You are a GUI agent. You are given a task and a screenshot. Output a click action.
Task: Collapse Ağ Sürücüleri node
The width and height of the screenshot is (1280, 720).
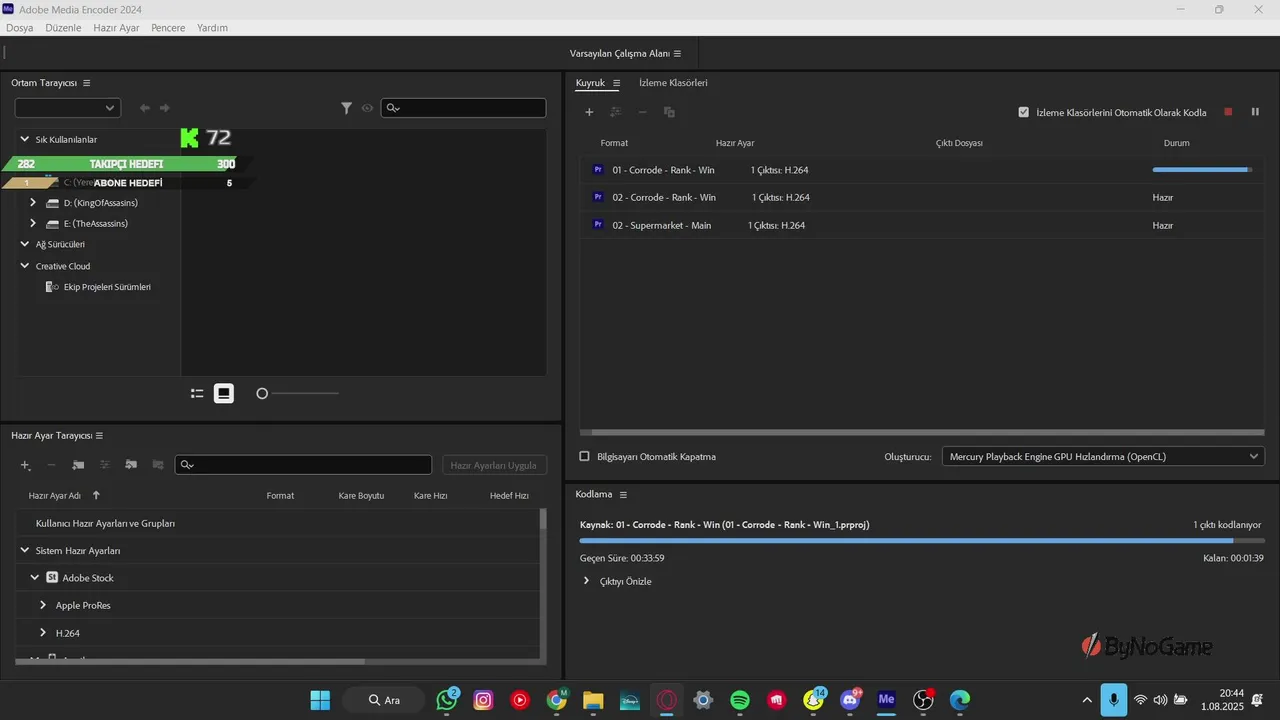tap(25, 244)
